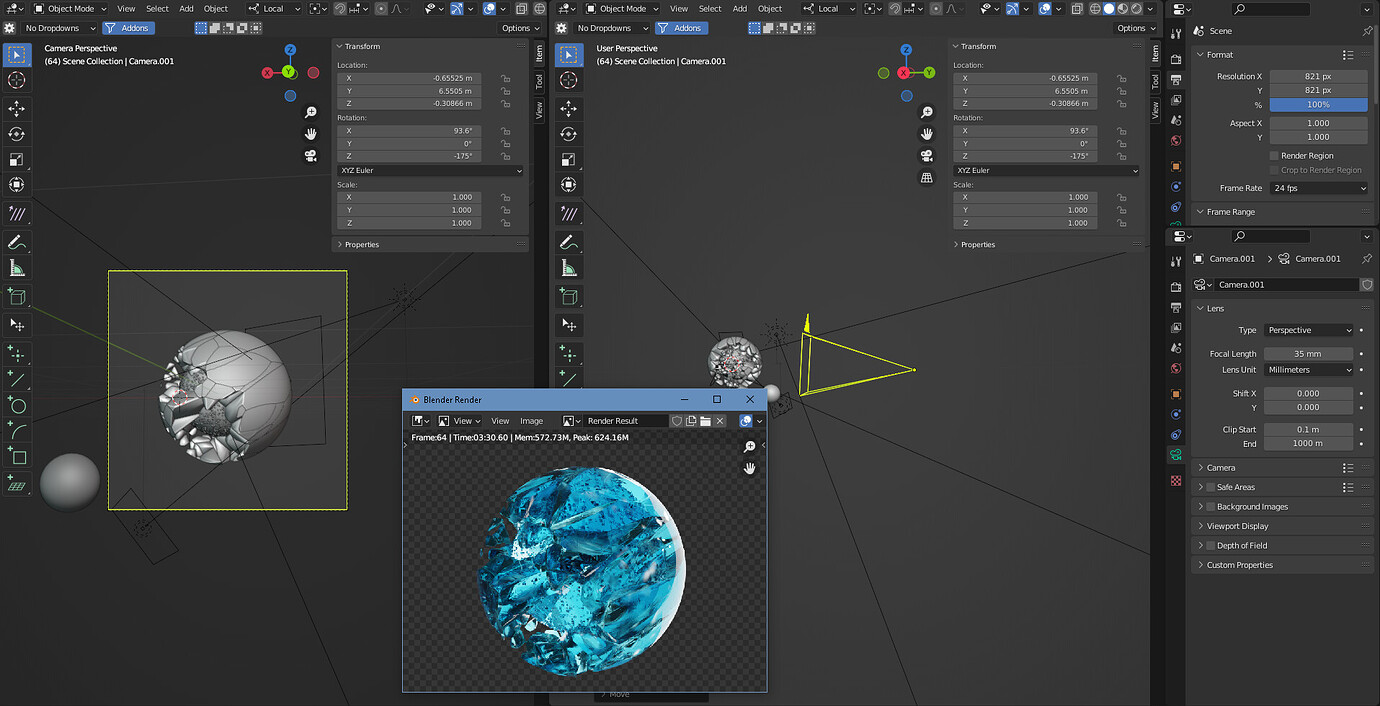
Task: Click the resolution percentage 100% slider
Action: coord(1318,105)
